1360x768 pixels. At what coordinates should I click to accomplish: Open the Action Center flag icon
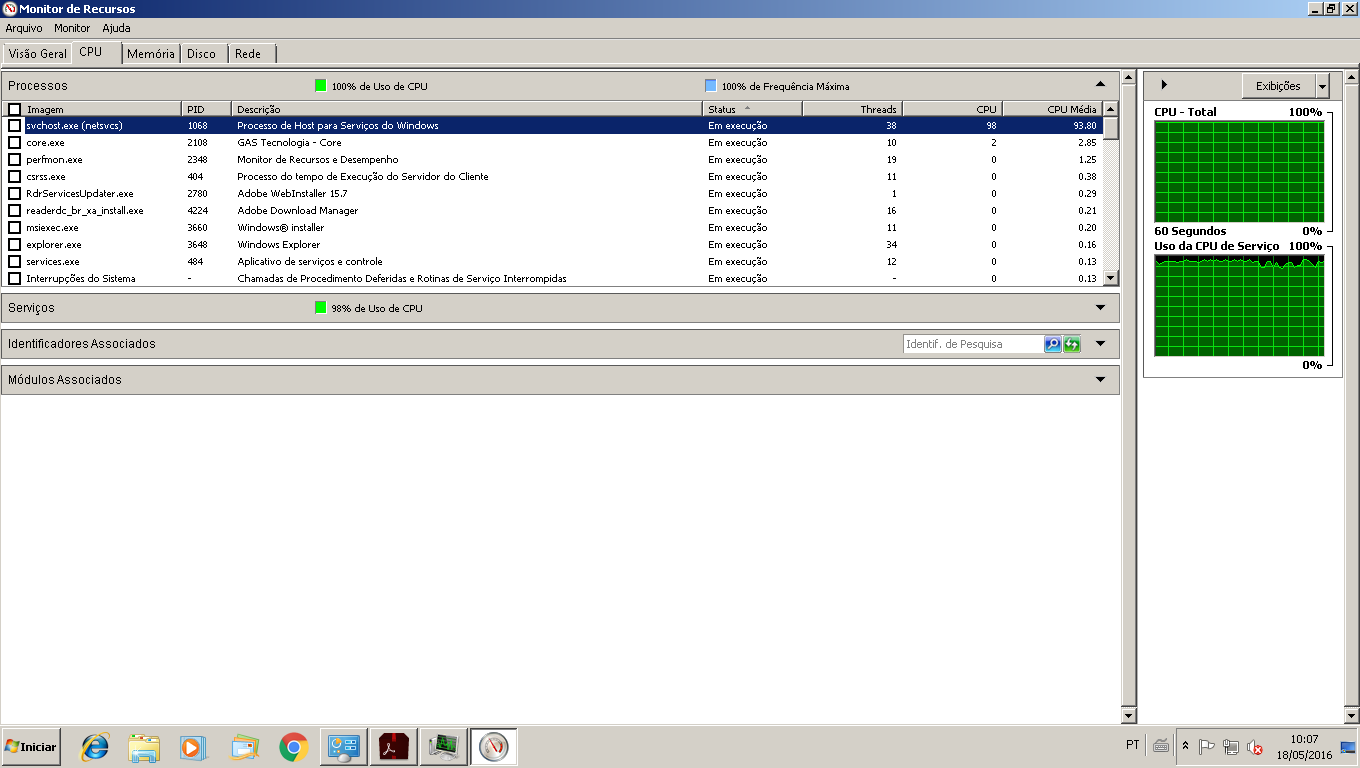coord(1207,746)
